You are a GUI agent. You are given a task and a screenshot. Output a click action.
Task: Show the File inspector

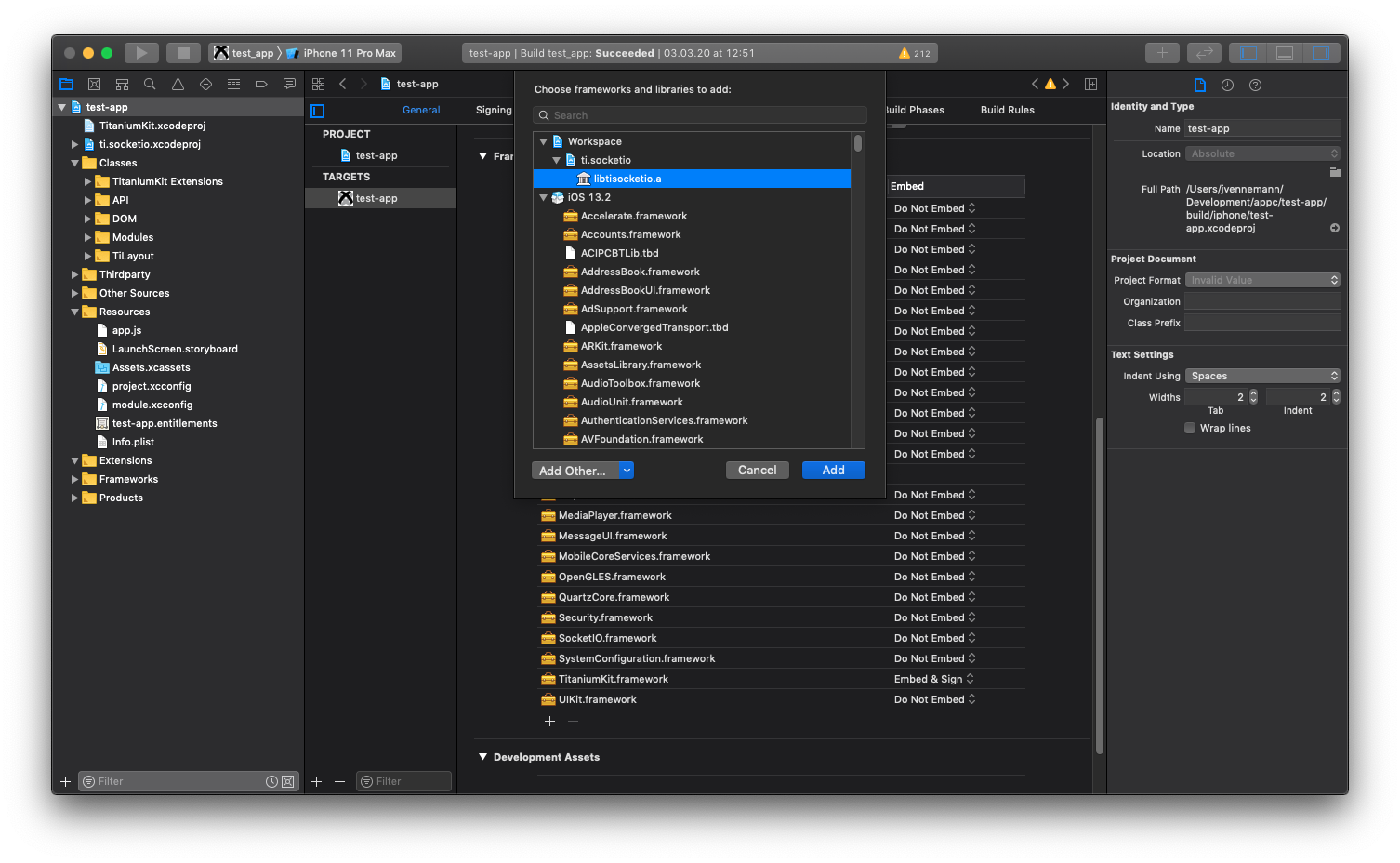point(1199,85)
